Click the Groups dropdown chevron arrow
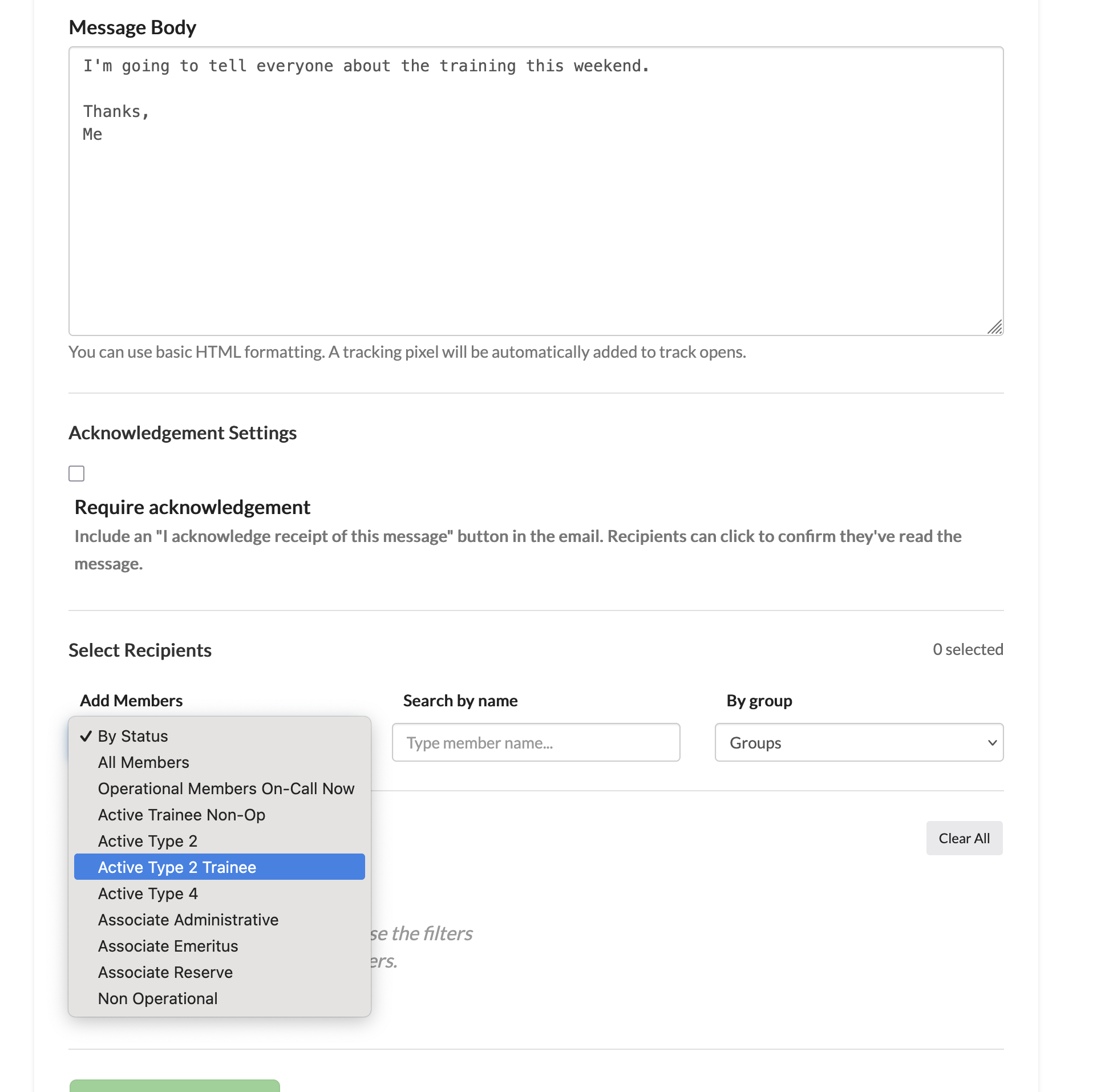 click(991, 742)
